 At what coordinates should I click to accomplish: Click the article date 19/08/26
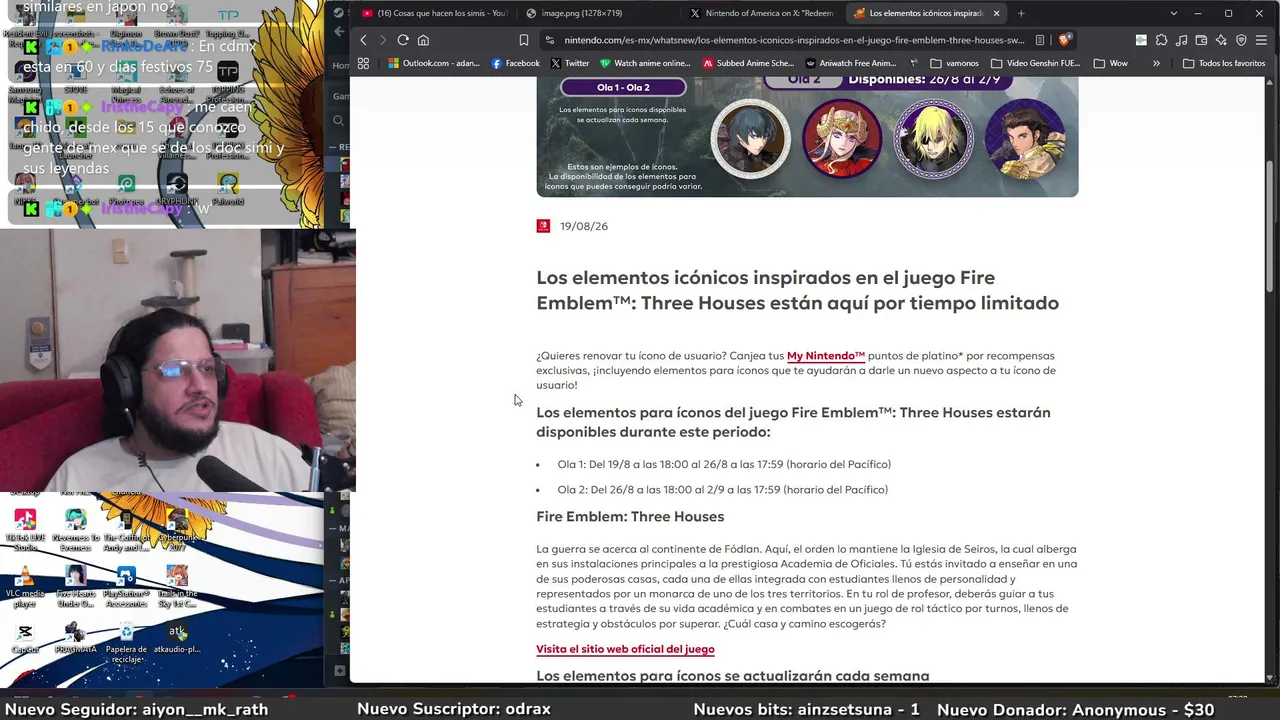click(x=584, y=226)
